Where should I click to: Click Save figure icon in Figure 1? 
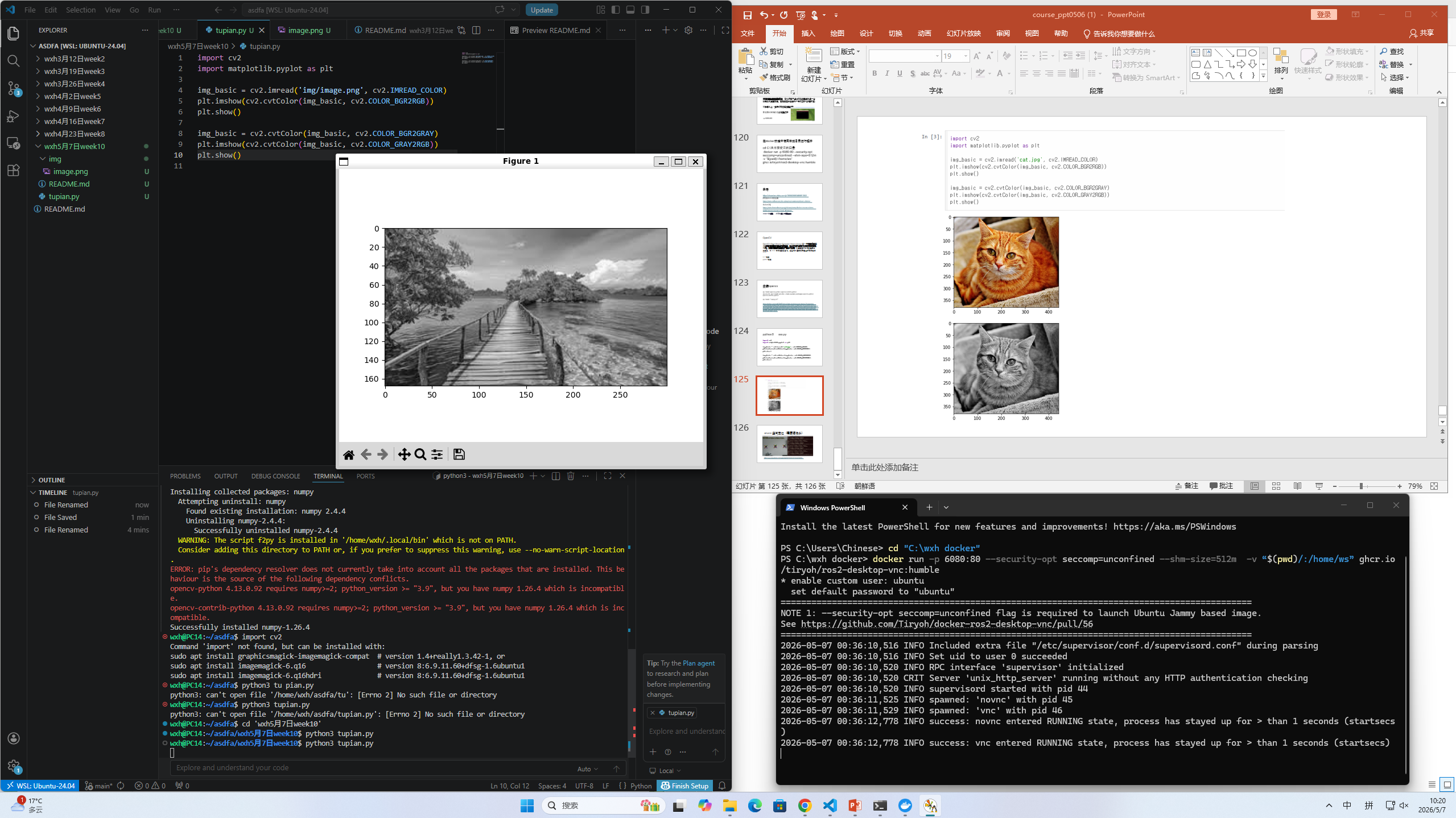click(x=459, y=455)
